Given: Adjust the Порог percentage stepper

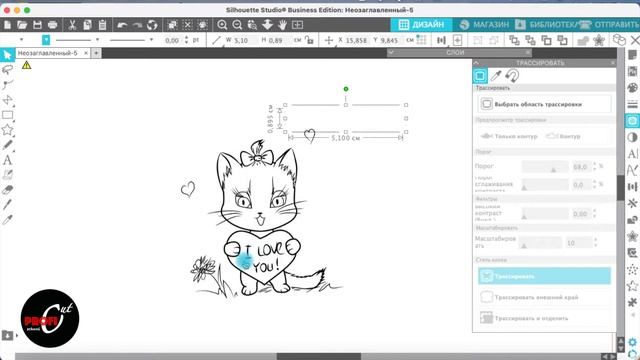Looking at the screenshot, I should (594, 167).
